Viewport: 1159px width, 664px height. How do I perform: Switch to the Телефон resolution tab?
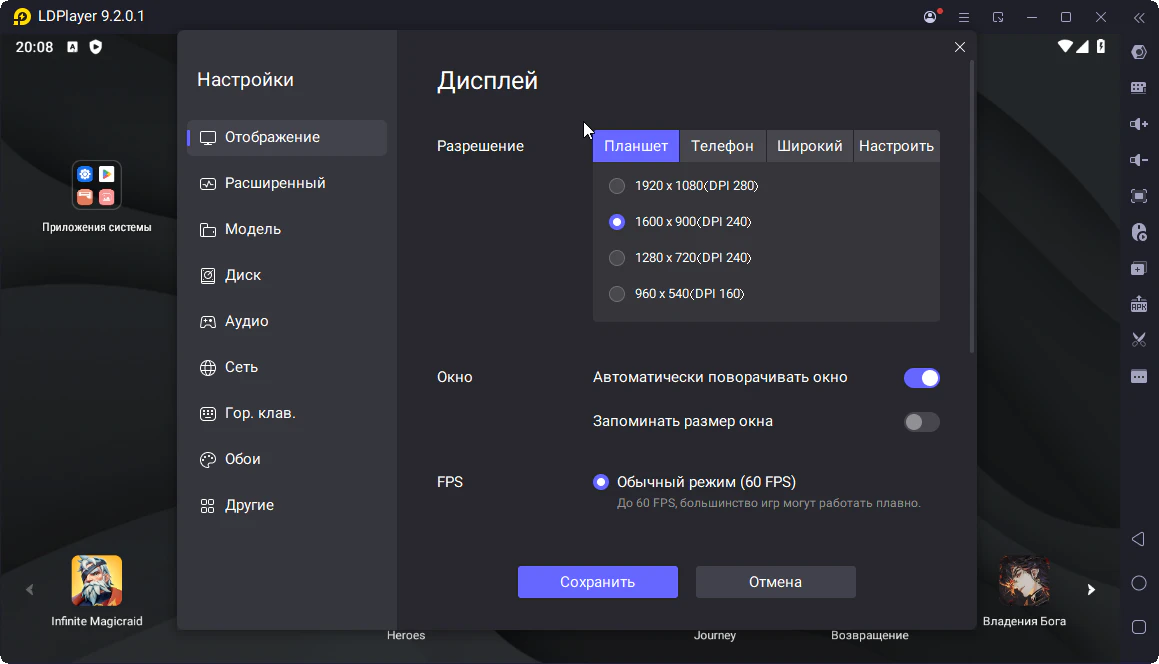point(722,146)
